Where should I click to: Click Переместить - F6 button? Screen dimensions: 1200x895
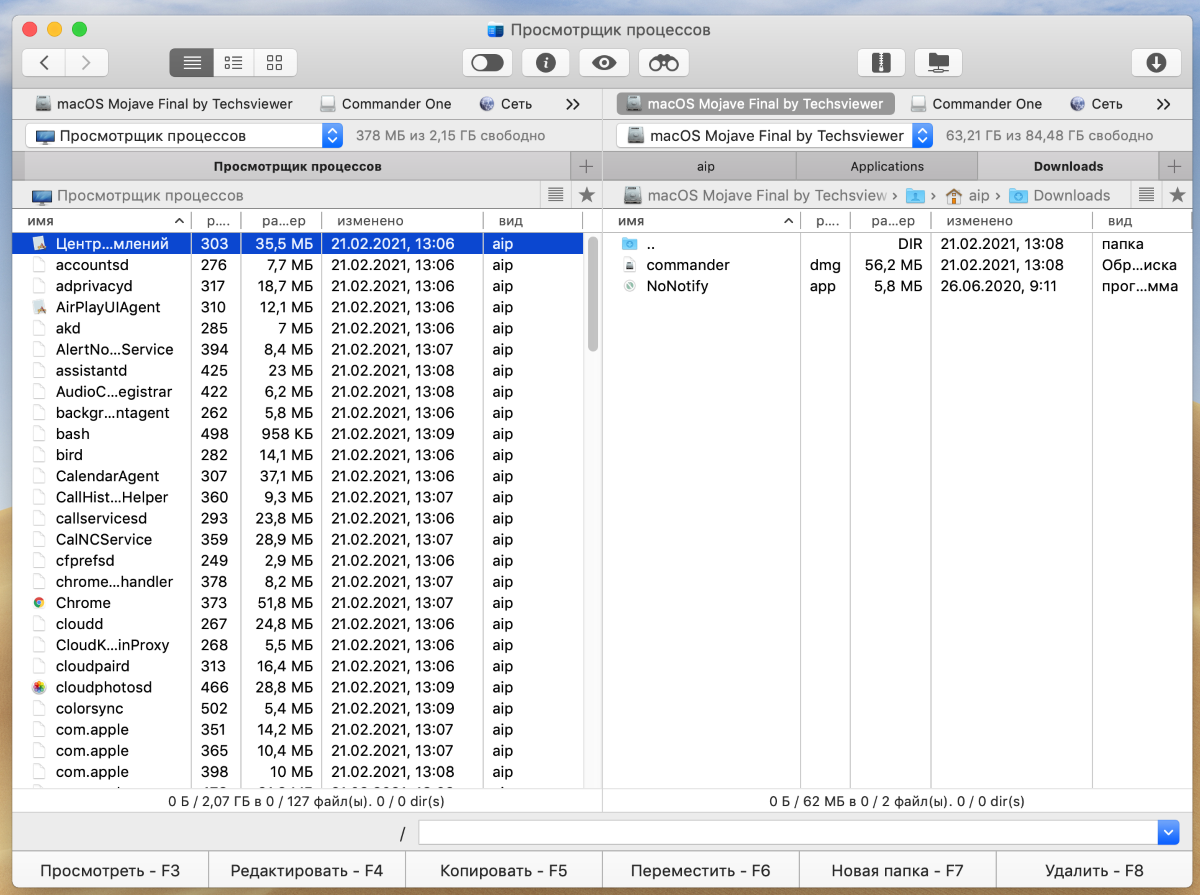pos(701,871)
